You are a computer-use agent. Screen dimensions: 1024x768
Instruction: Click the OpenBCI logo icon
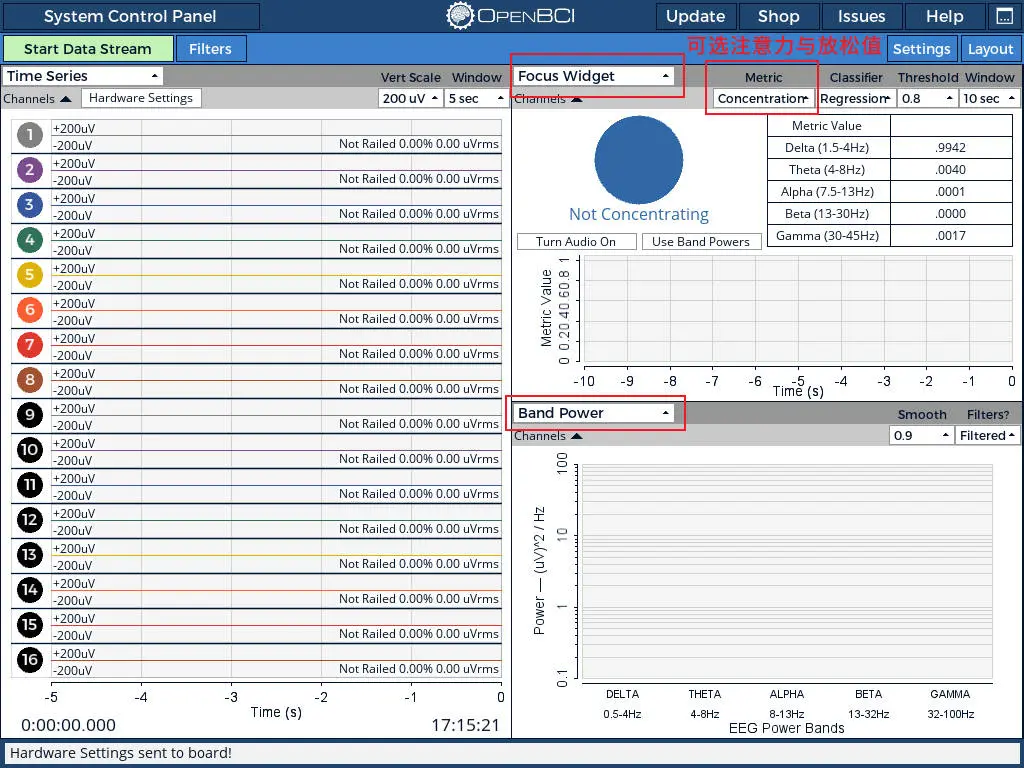point(460,16)
